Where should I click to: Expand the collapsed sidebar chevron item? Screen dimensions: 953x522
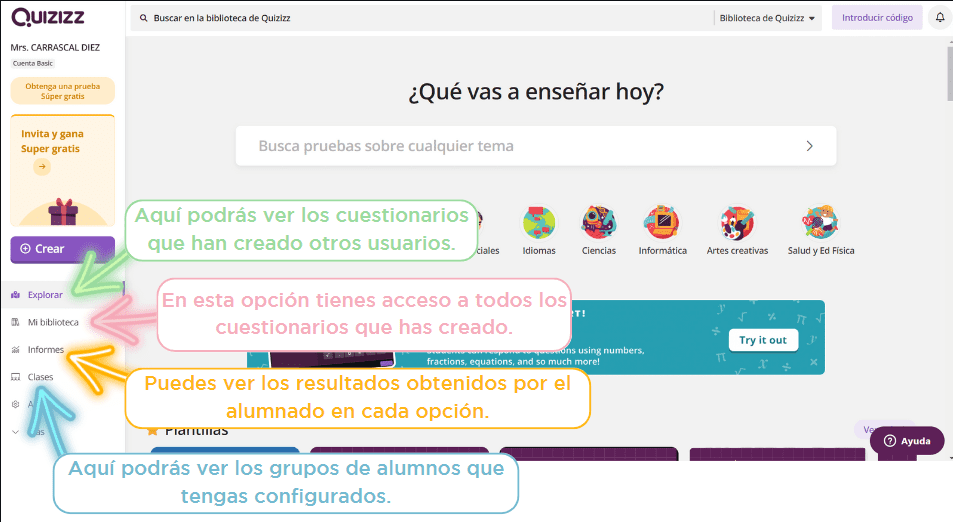point(16,432)
